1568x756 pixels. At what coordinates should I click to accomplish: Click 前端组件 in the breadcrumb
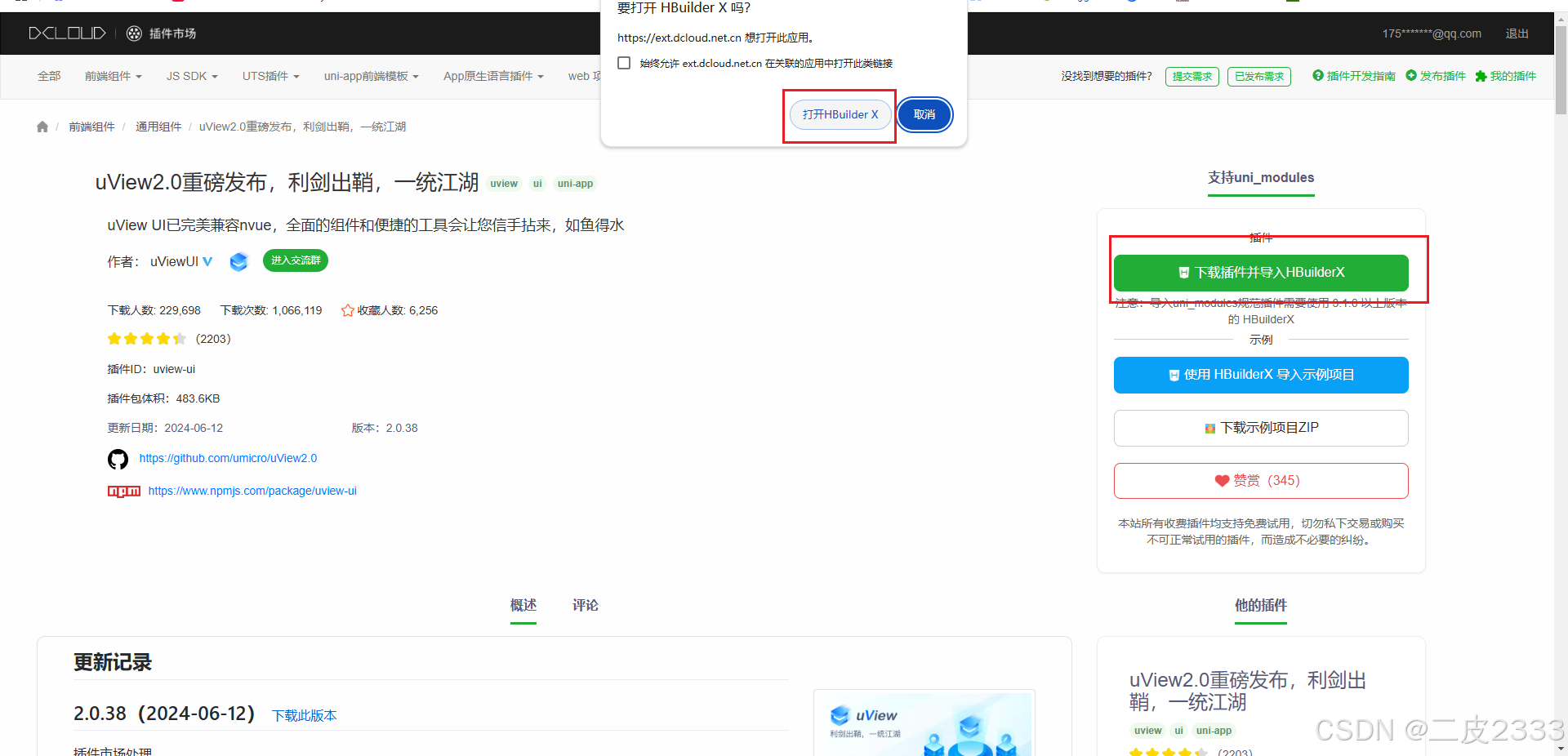[91, 127]
